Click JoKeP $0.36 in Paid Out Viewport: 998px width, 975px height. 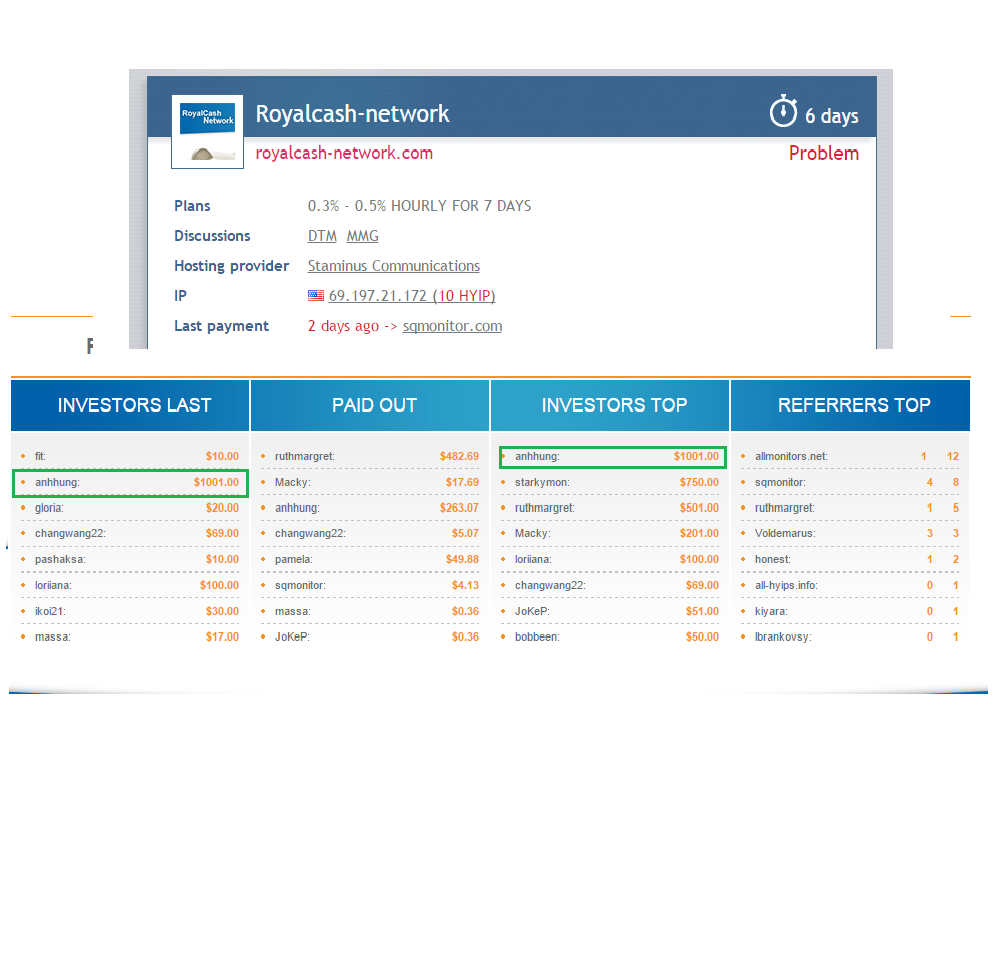click(370, 637)
